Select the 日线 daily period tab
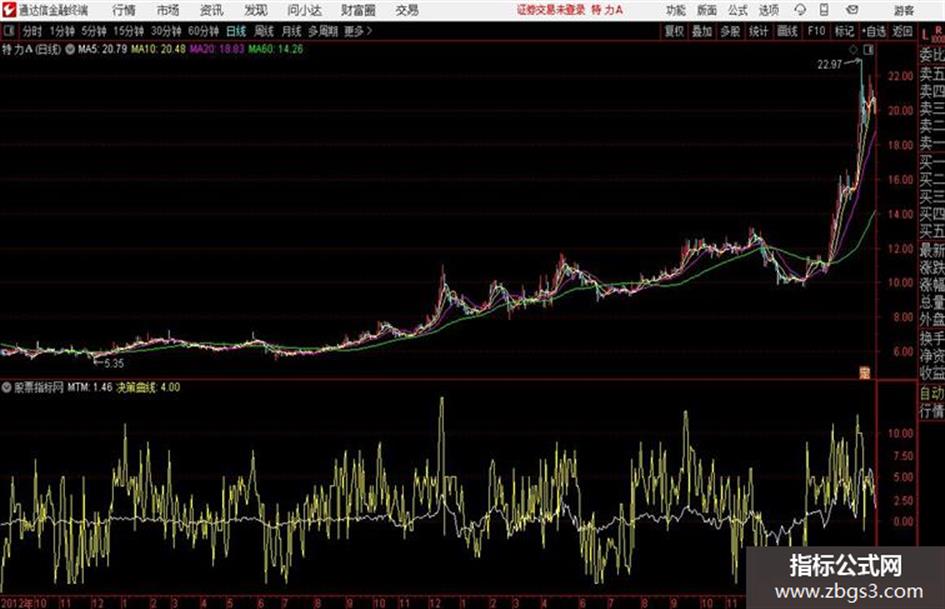The height and width of the screenshot is (609, 945). click(x=236, y=31)
